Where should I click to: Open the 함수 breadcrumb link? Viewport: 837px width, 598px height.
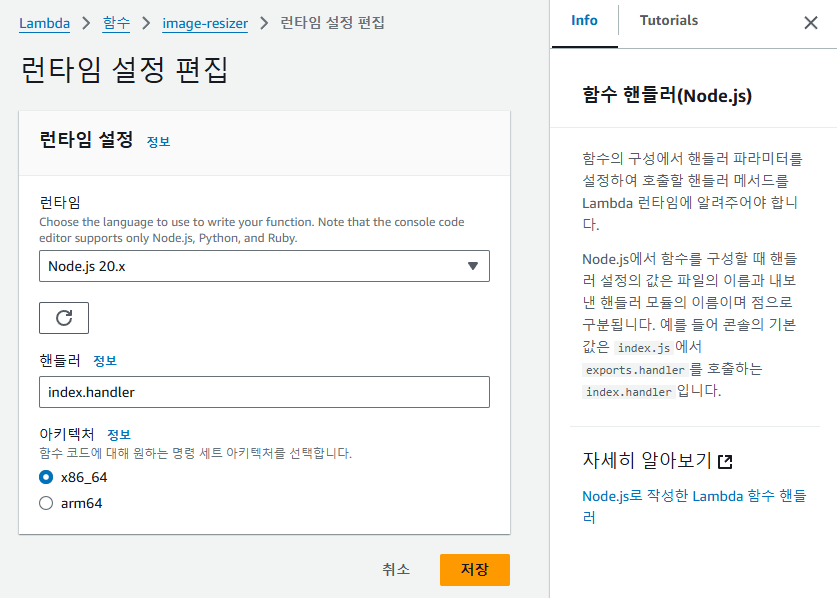116,23
